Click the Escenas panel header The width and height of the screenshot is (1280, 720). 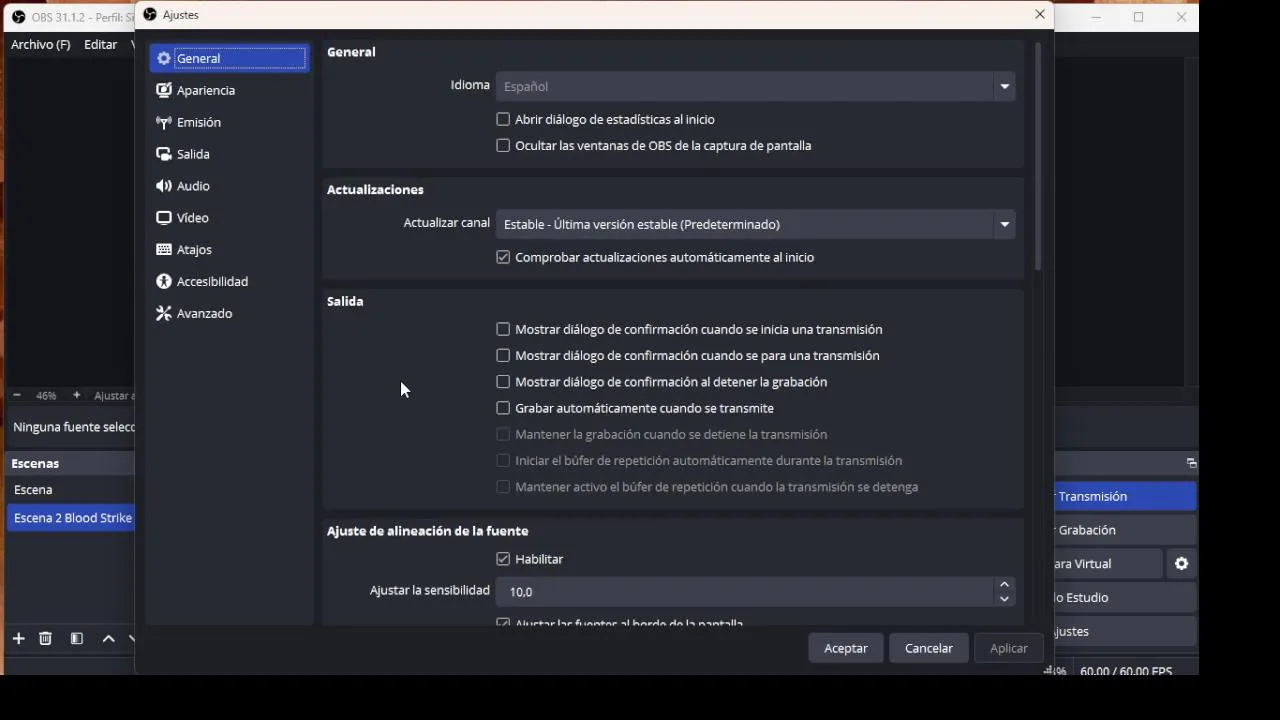[70, 463]
